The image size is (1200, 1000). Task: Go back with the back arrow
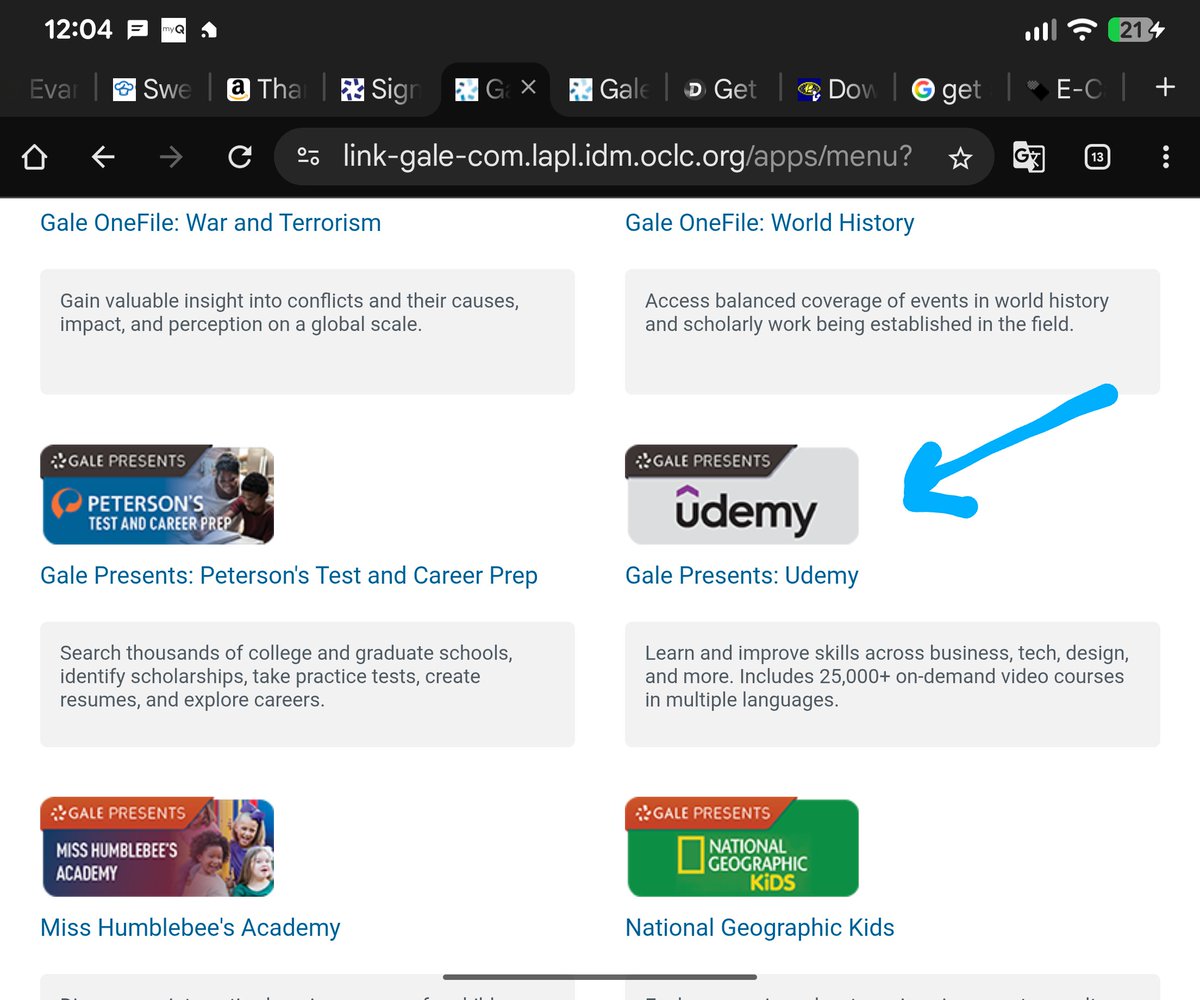pos(103,157)
